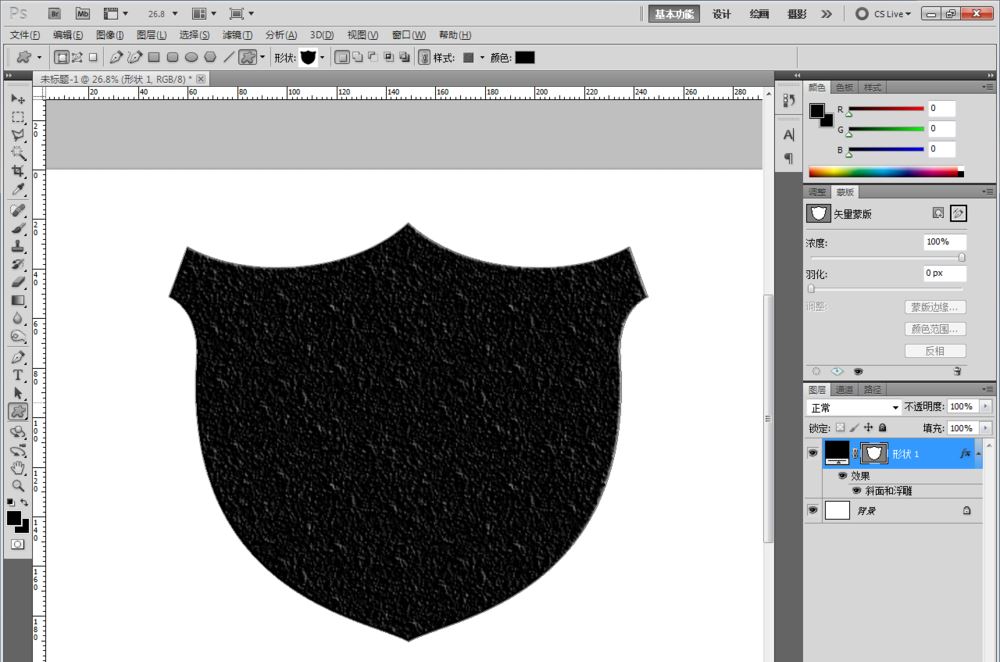This screenshot has width=1000, height=662.
Task: Open the 窗口(W) menu
Action: tap(409, 34)
